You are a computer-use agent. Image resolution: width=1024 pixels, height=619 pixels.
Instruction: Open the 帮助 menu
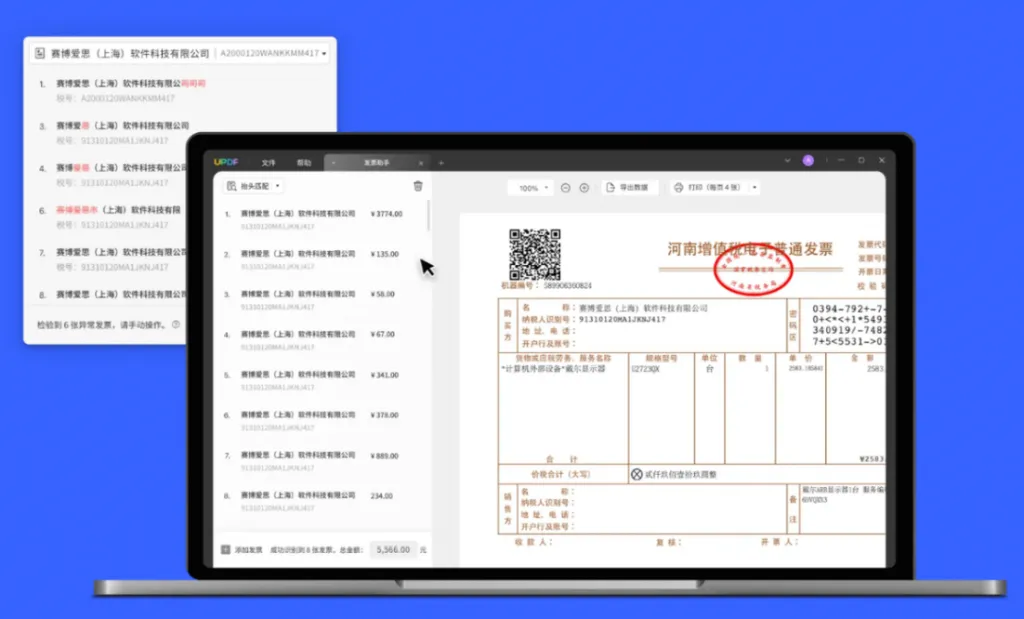click(303, 162)
